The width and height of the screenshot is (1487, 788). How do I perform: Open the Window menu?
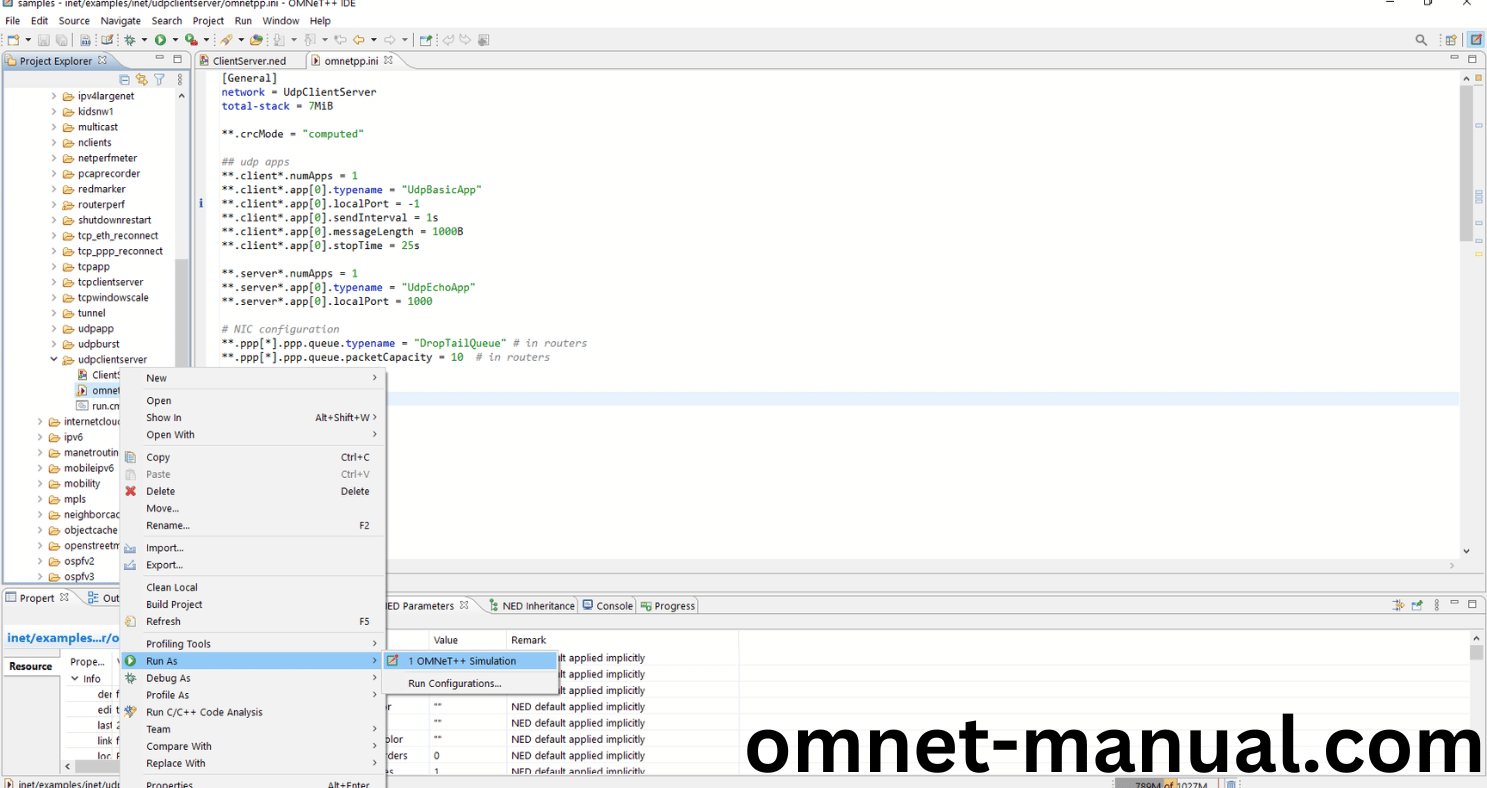click(280, 20)
